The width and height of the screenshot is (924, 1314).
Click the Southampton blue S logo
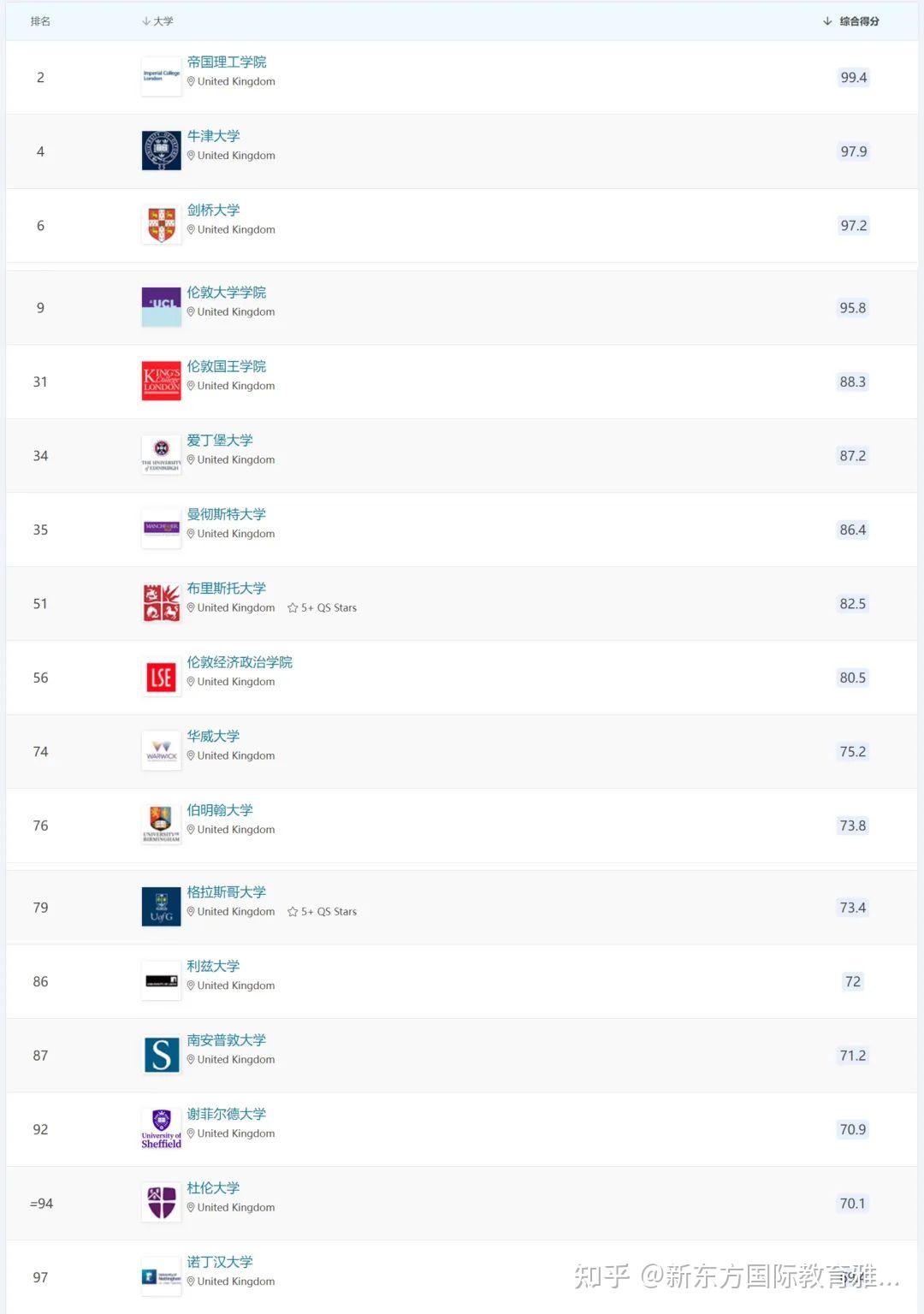tap(161, 1055)
